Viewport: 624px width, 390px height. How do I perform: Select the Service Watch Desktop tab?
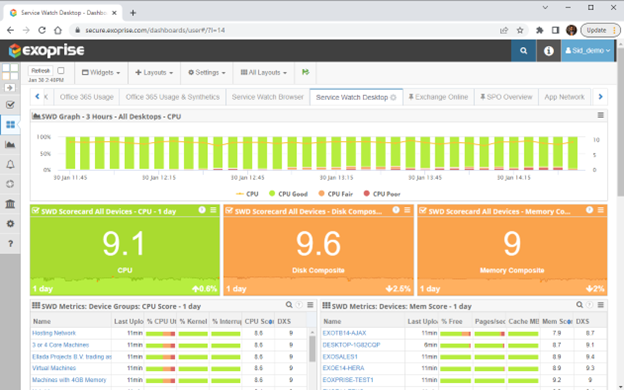[x=351, y=98]
